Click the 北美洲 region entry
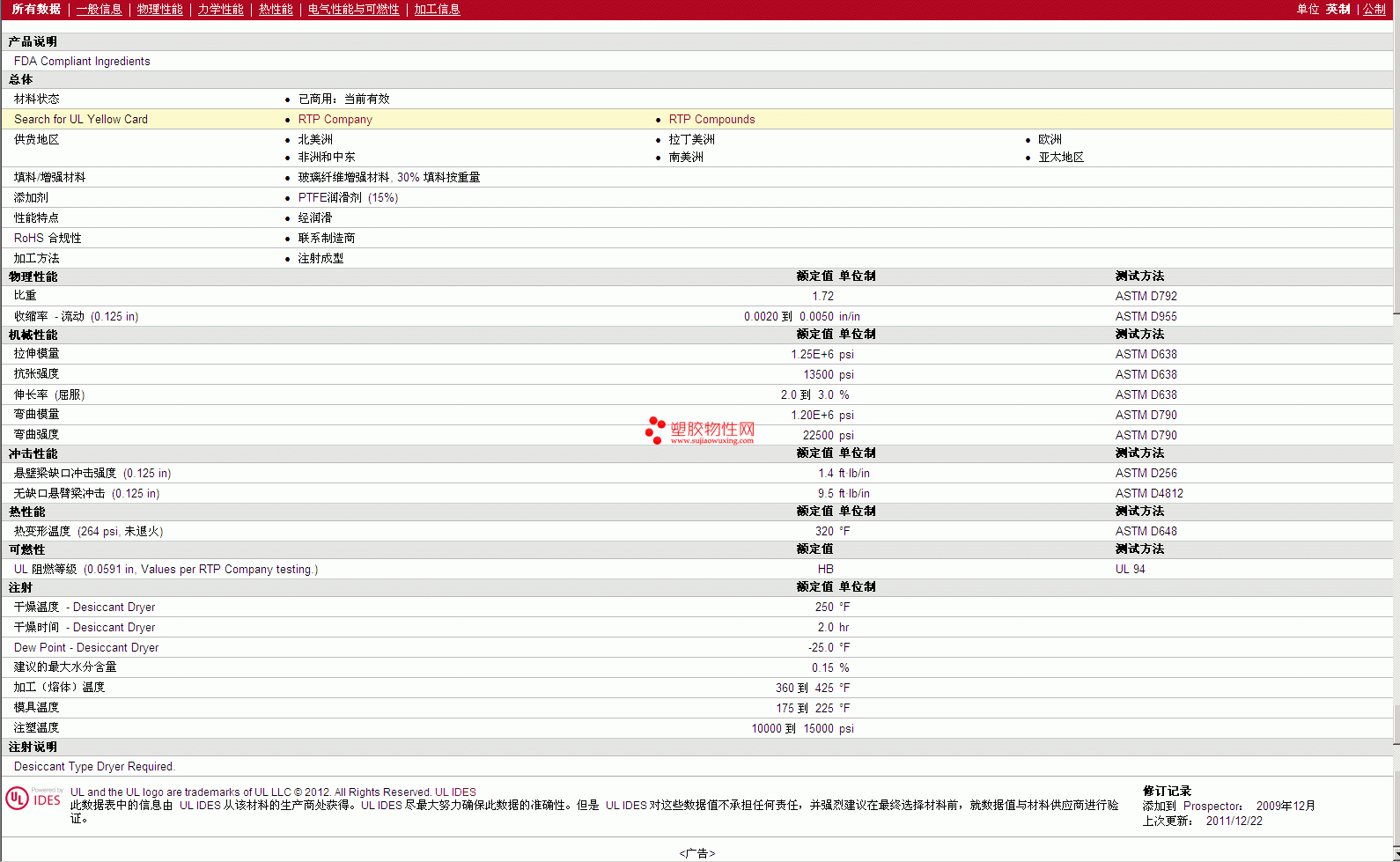This screenshot has width=1400, height=862. [315, 139]
